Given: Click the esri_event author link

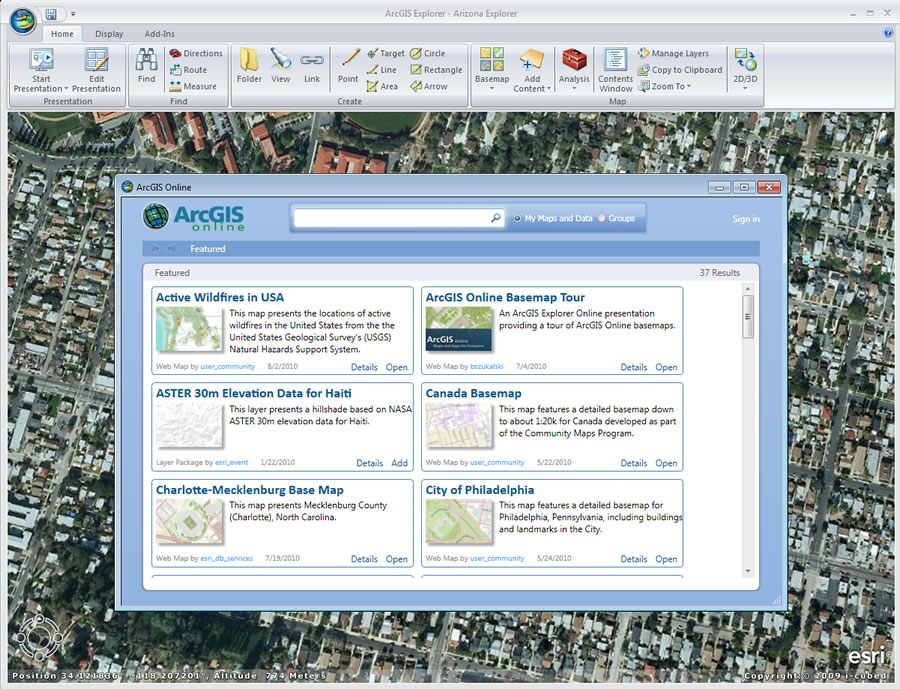Looking at the screenshot, I should tap(231, 462).
